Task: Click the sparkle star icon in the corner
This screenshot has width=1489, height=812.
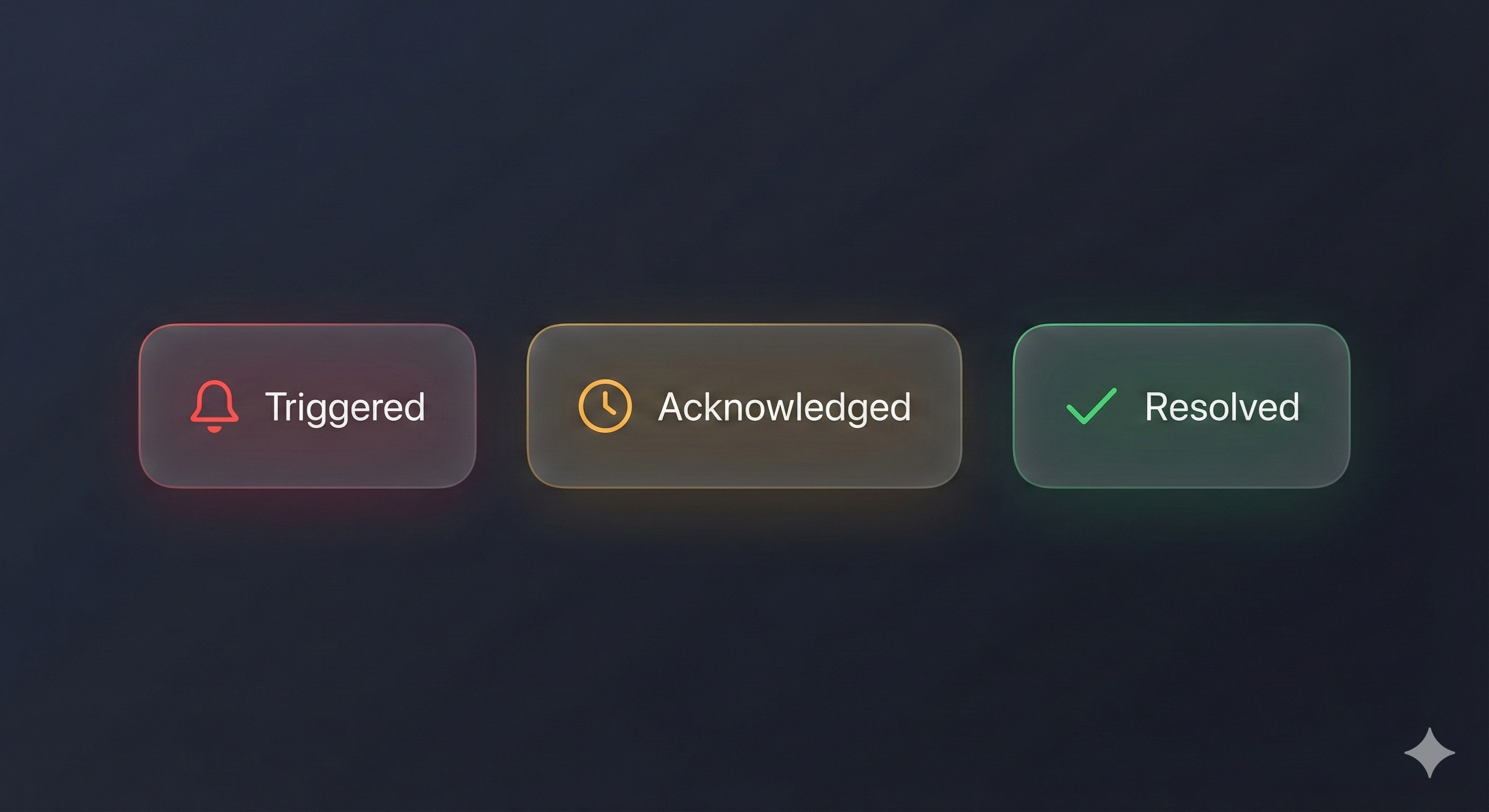Action: click(1429, 752)
